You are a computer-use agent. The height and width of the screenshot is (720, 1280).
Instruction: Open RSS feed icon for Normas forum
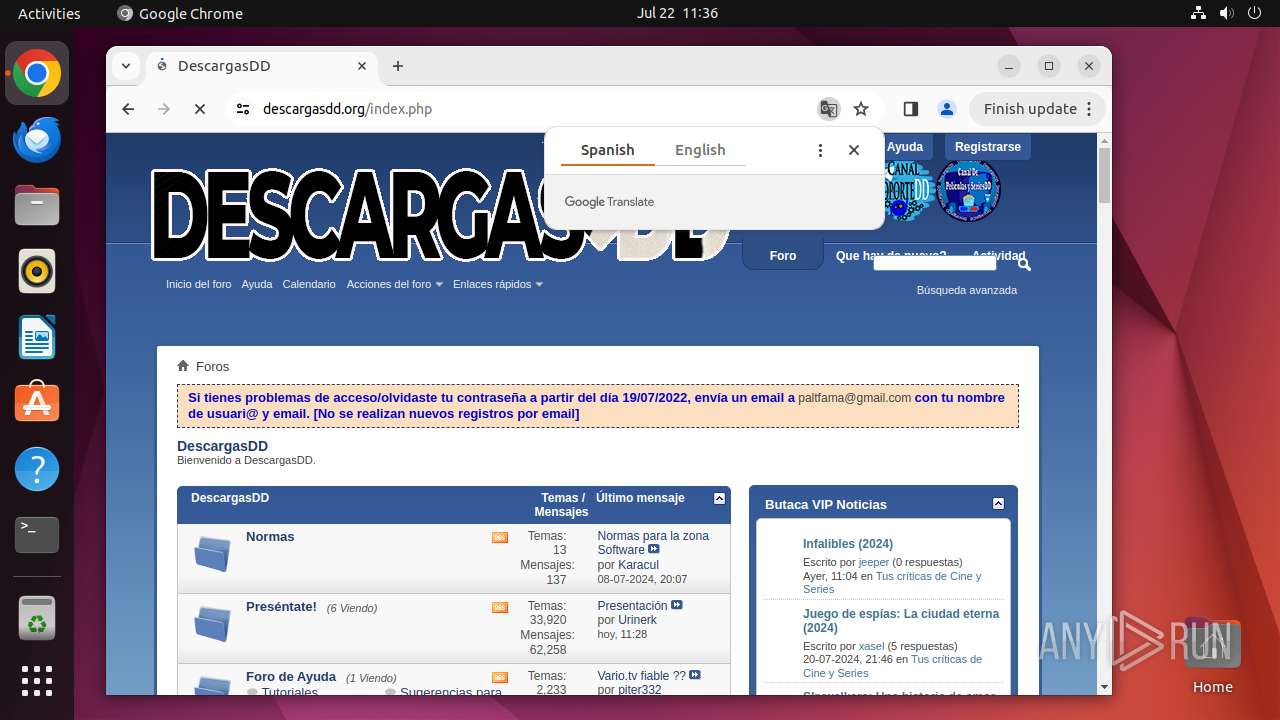(x=500, y=538)
